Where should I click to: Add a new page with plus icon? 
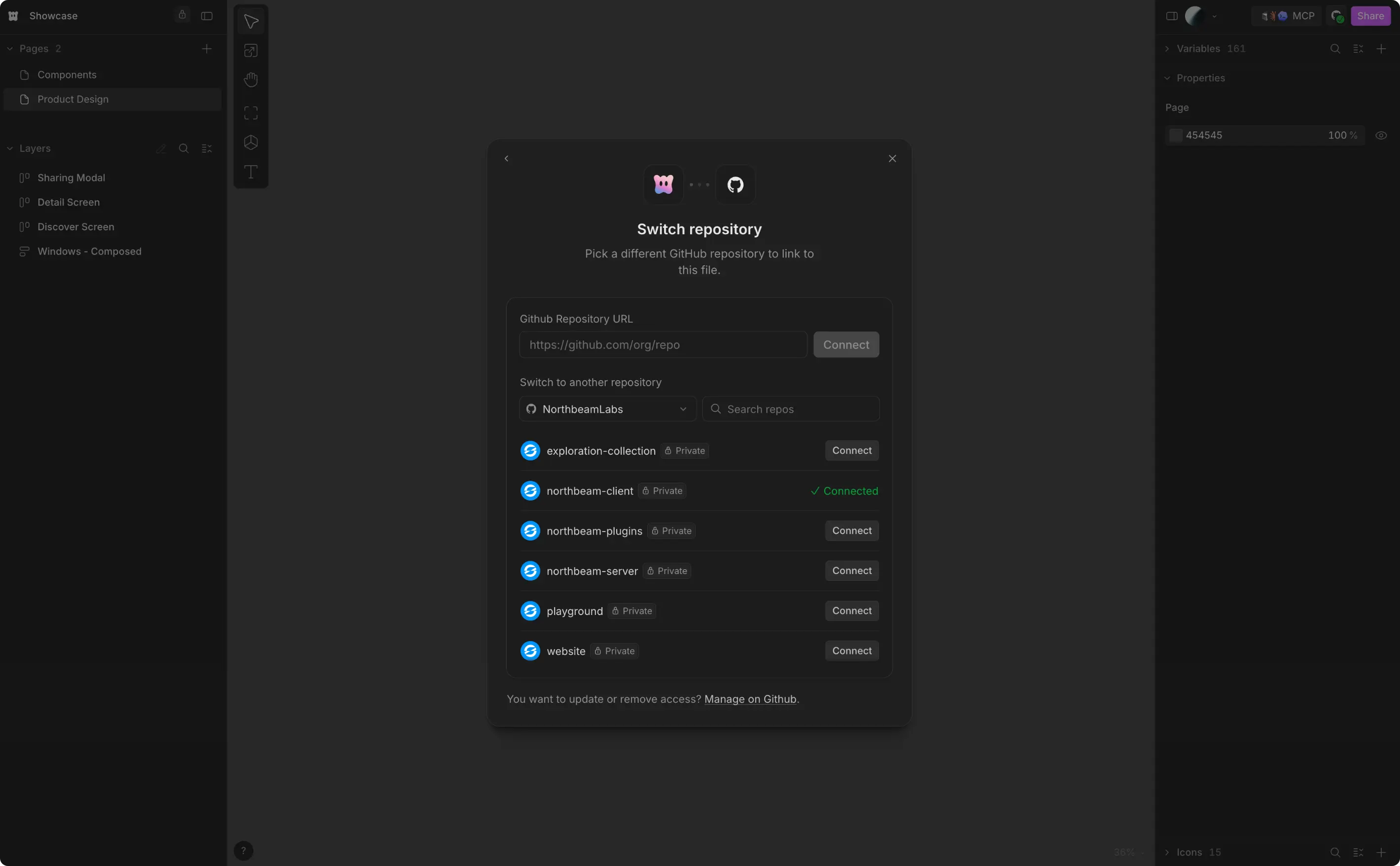pos(207,49)
